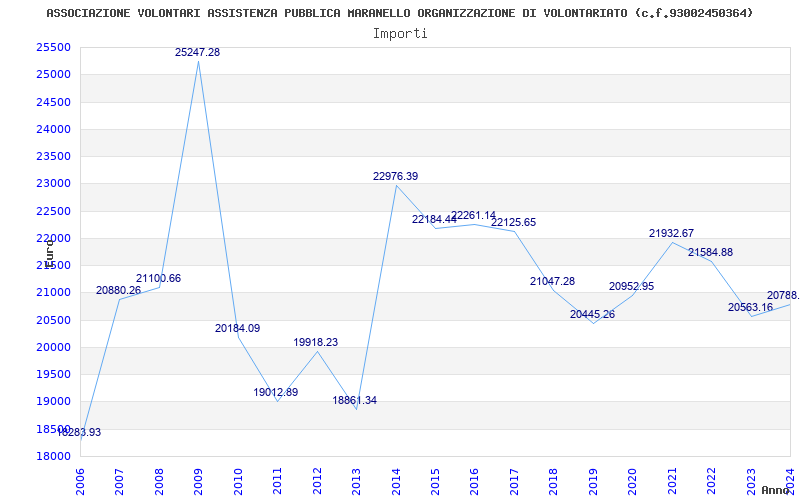This screenshot has height=500, width=800.
Task: Select the peak value label 25247.28
Action: 197,52
